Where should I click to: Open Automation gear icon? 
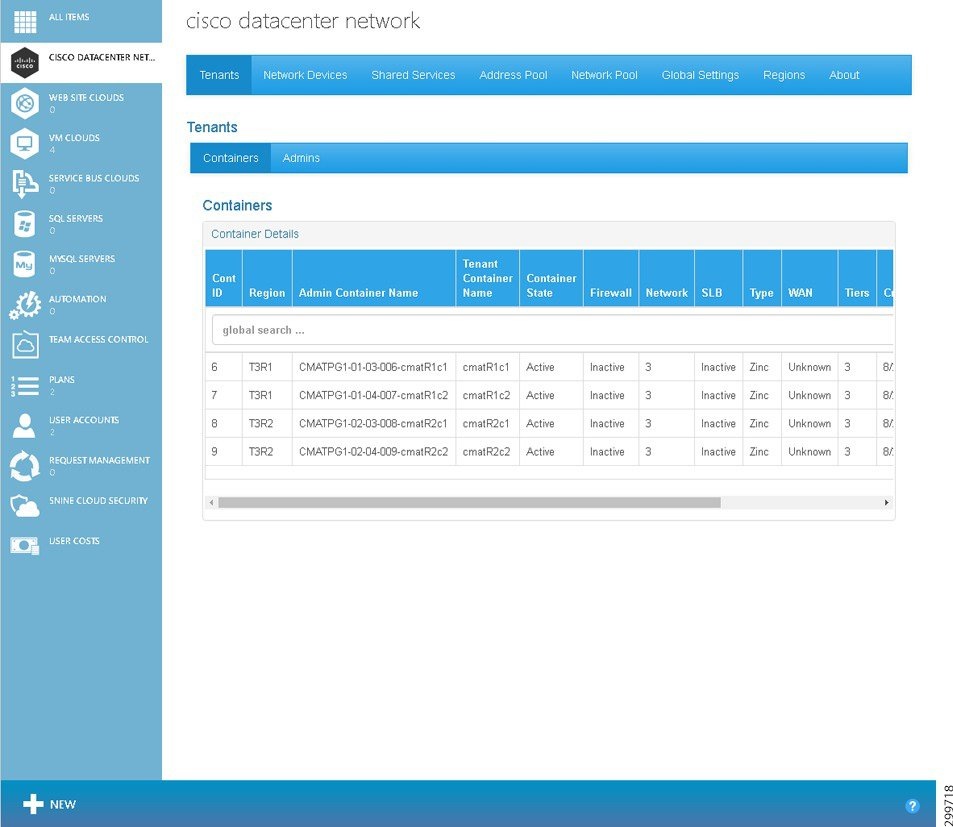point(25,304)
